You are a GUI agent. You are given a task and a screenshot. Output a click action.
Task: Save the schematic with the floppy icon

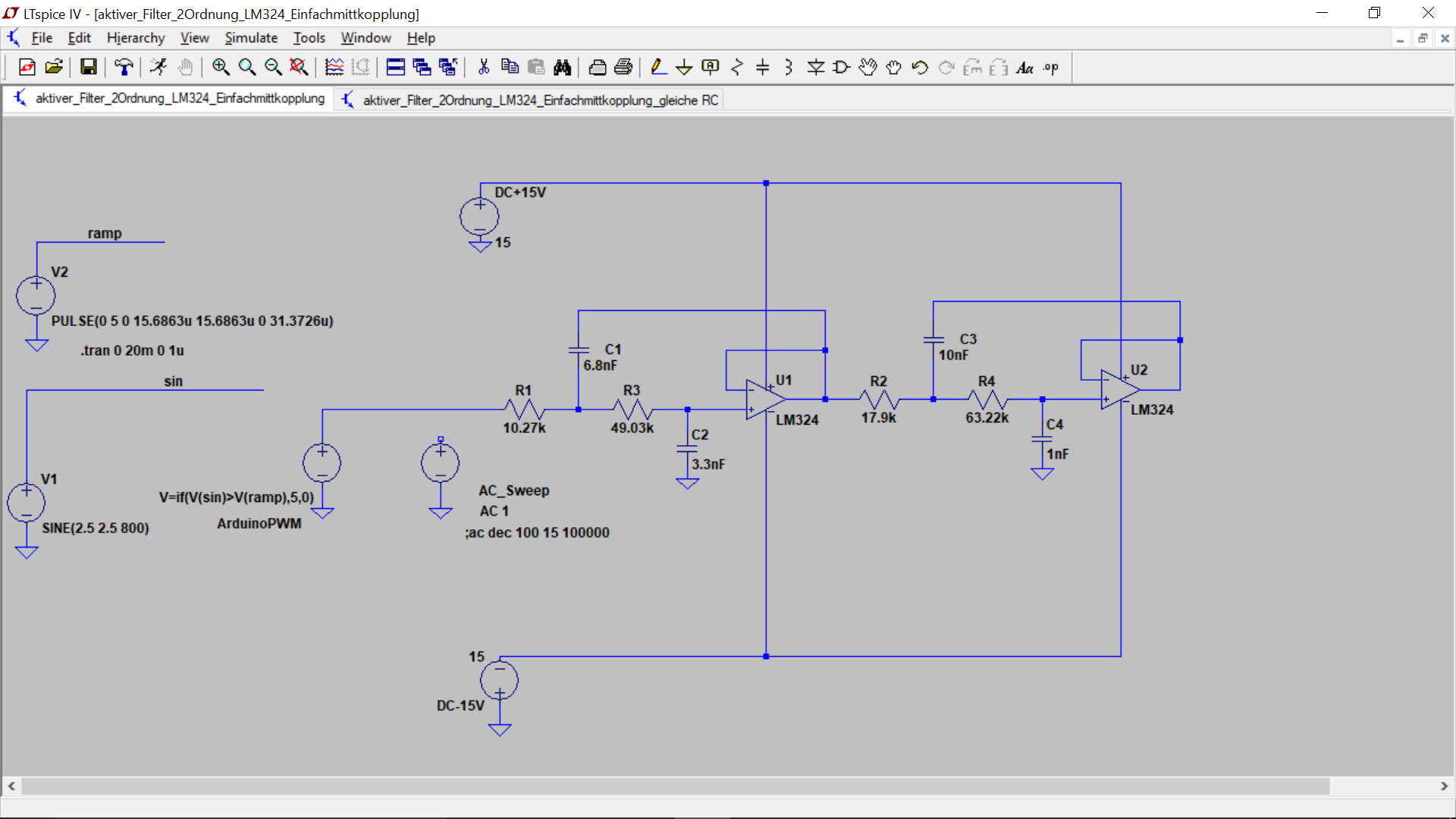click(x=89, y=67)
